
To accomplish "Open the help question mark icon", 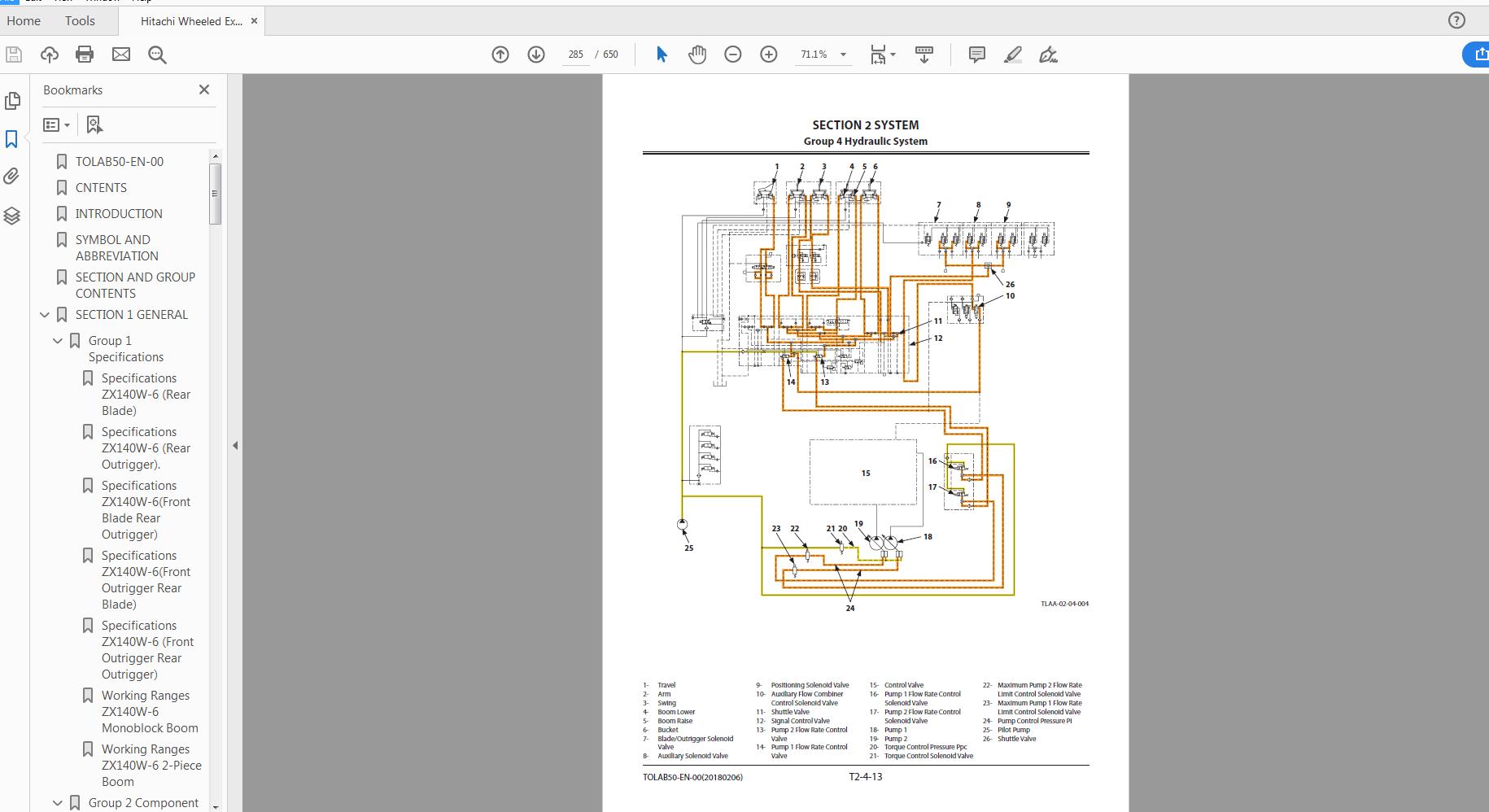I will [1457, 21].
